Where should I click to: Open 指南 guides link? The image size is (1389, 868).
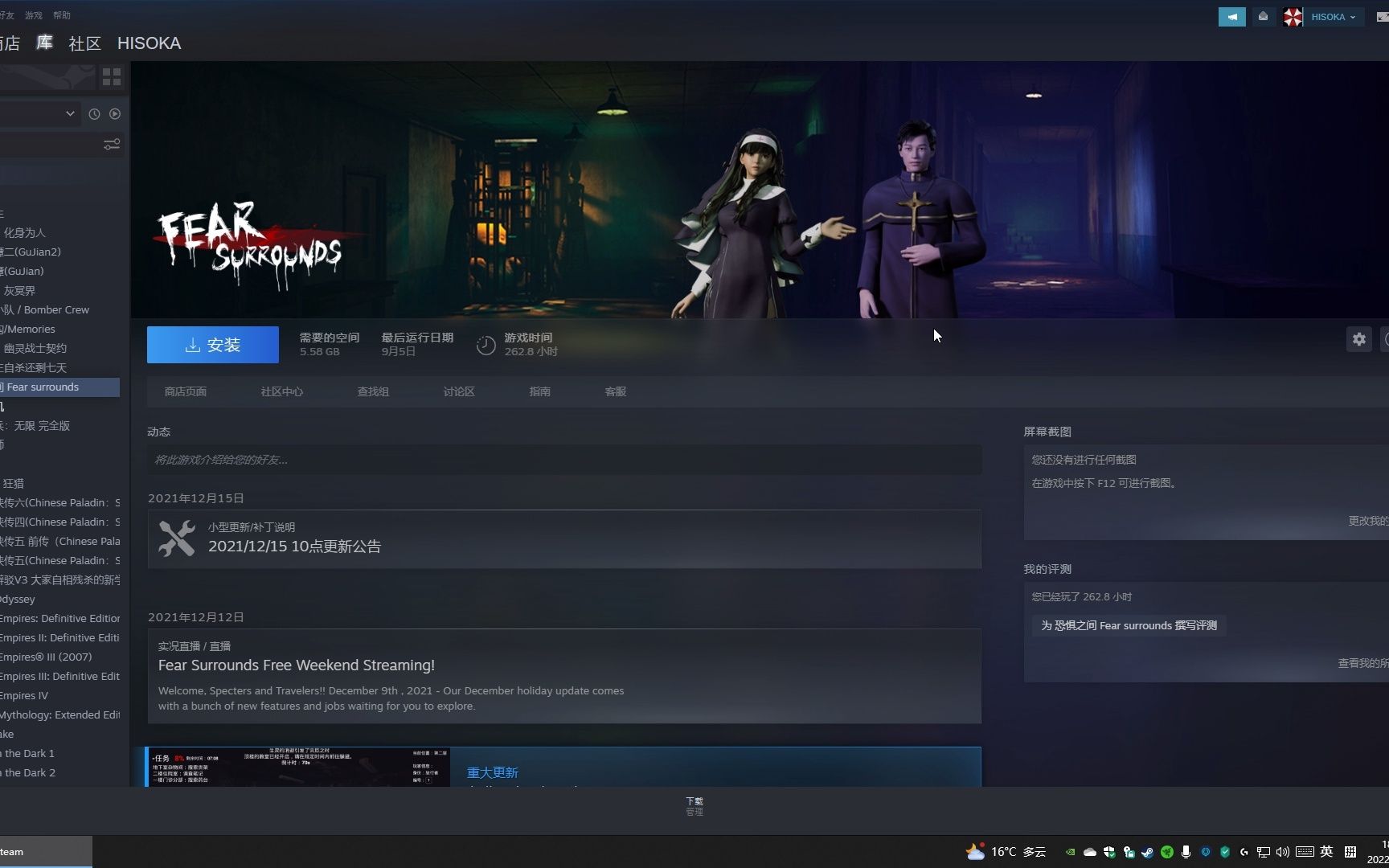[540, 391]
